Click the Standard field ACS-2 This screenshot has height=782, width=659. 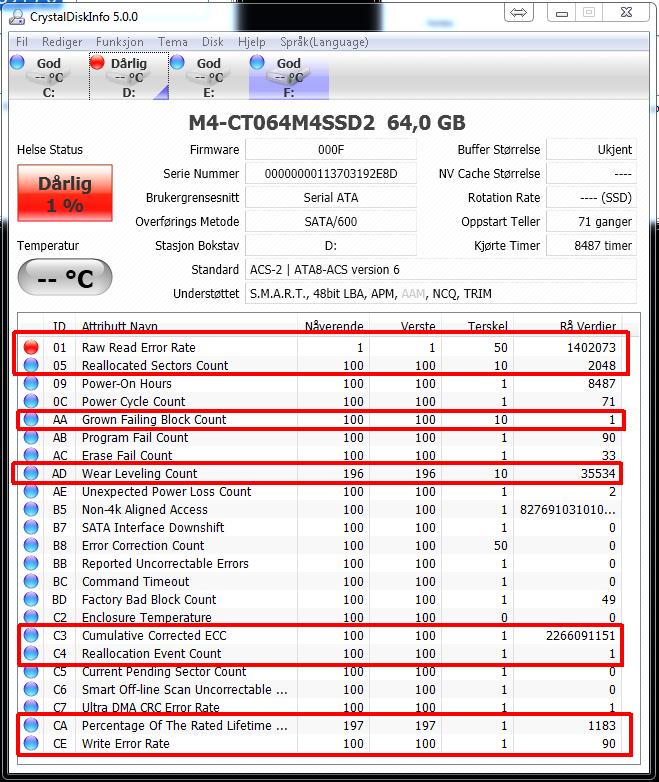click(x=441, y=269)
